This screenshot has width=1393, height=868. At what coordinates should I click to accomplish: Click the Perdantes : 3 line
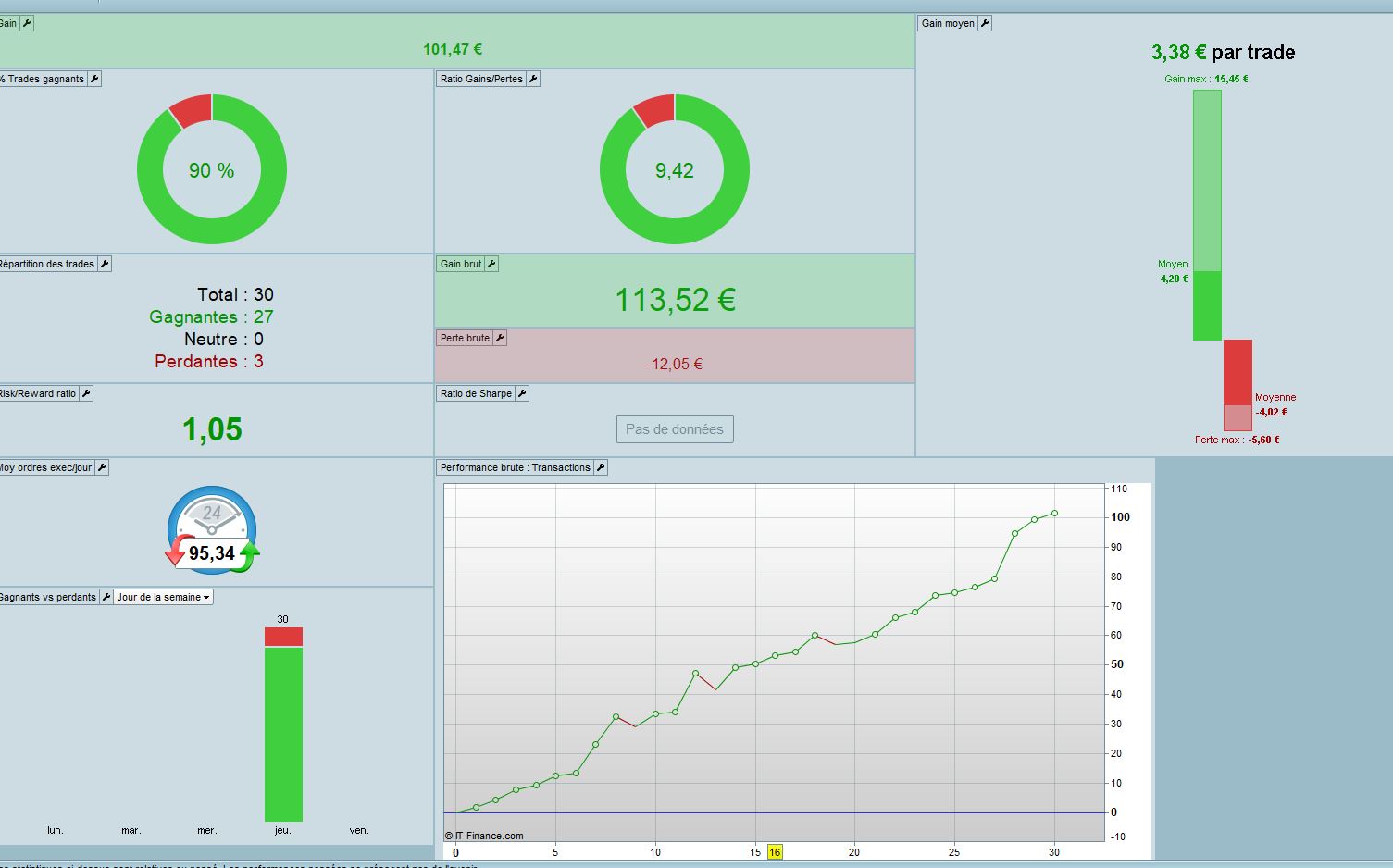click(209, 361)
